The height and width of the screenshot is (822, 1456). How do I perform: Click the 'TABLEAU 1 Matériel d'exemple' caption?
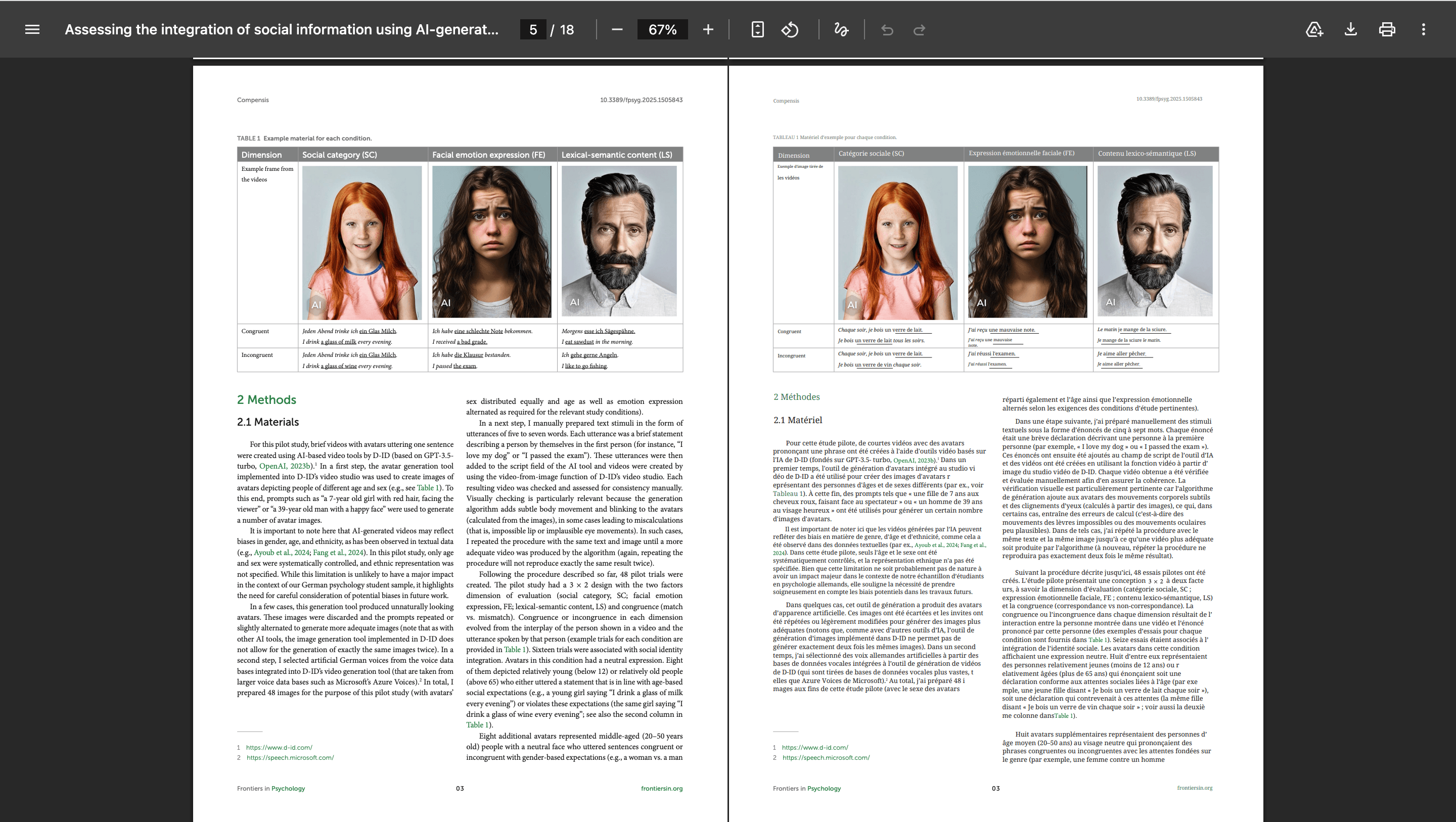pos(835,138)
